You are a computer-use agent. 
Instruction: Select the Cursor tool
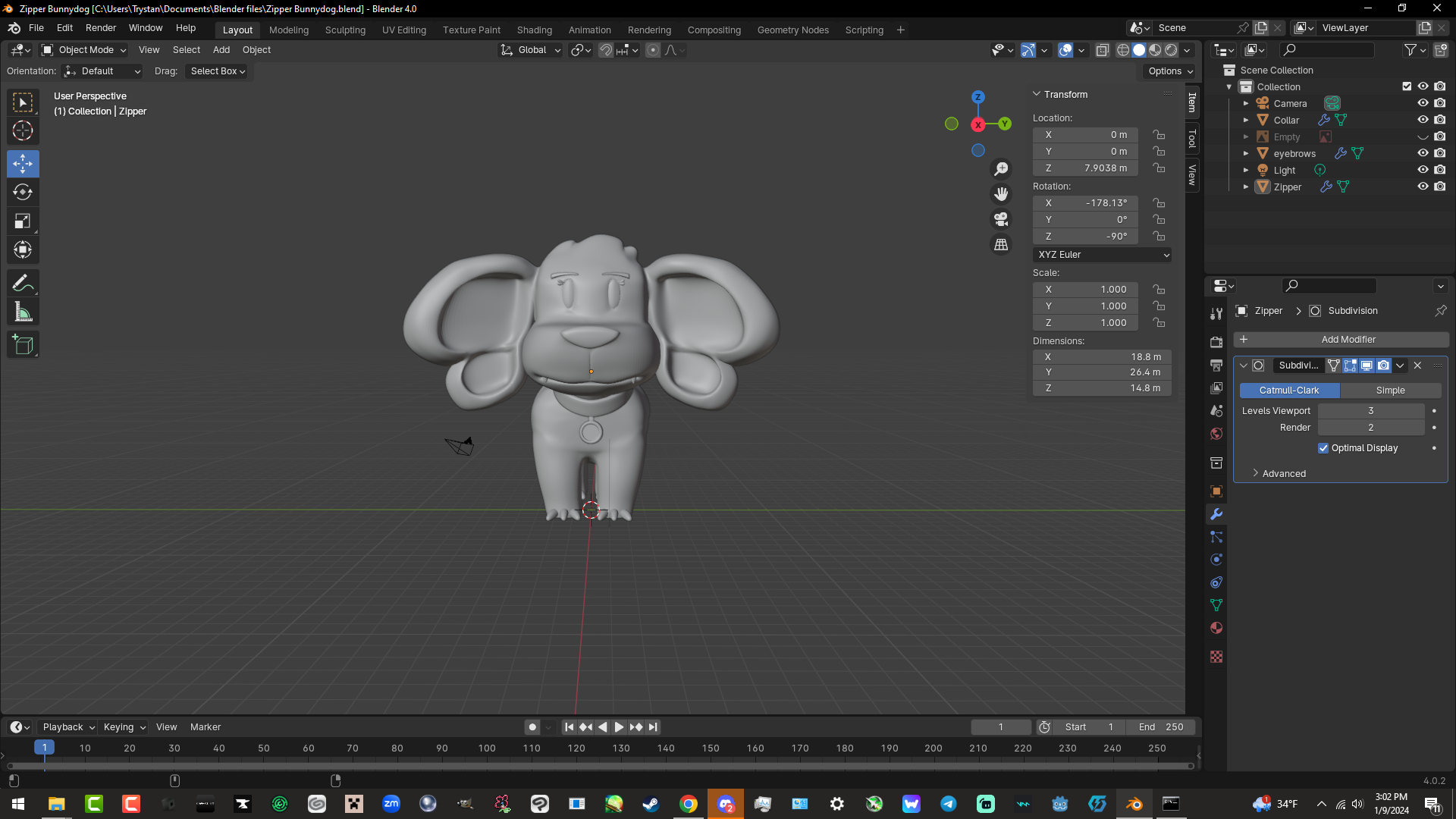pyautogui.click(x=23, y=130)
